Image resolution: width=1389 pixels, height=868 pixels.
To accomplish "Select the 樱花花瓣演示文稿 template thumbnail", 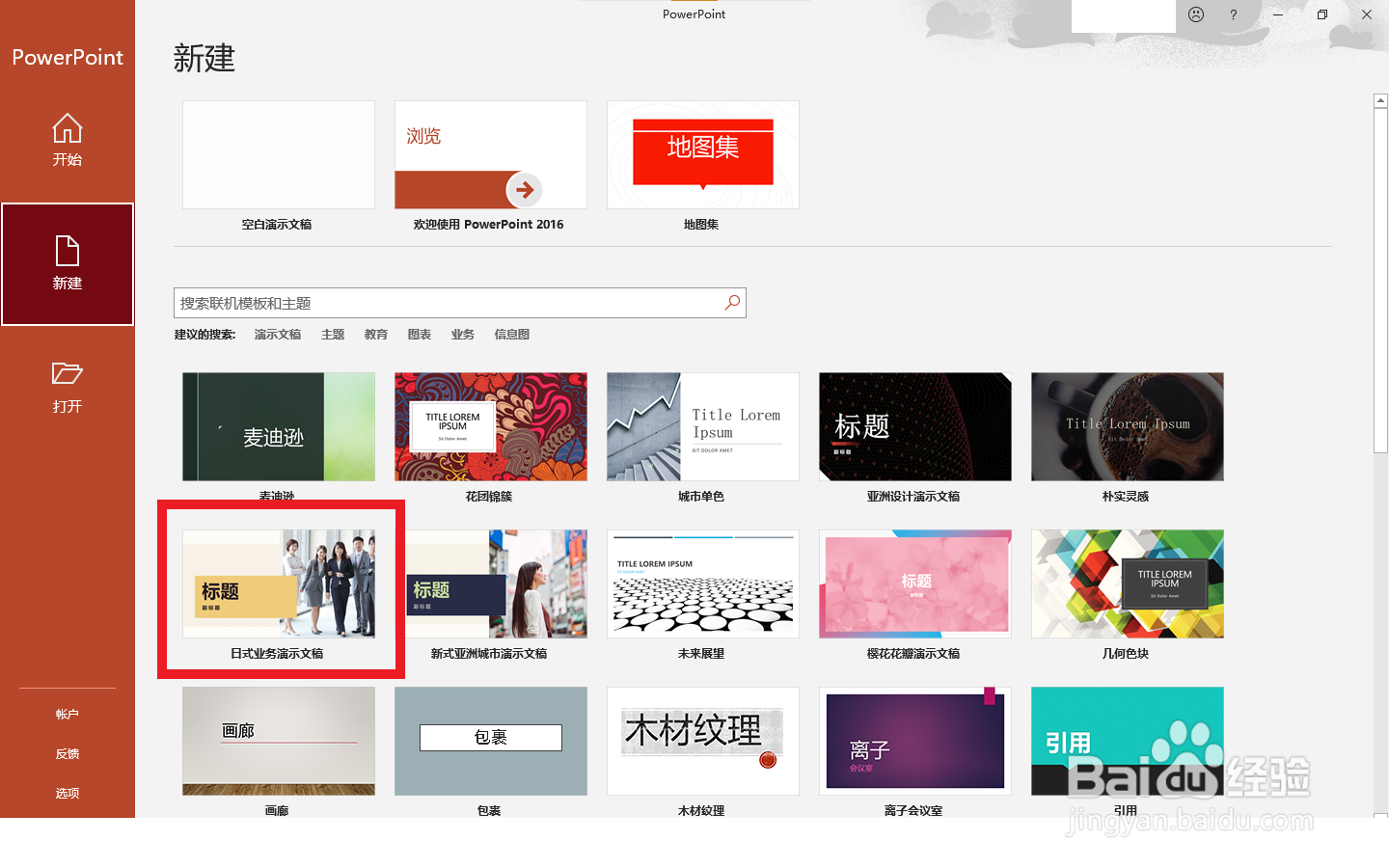I will point(915,583).
